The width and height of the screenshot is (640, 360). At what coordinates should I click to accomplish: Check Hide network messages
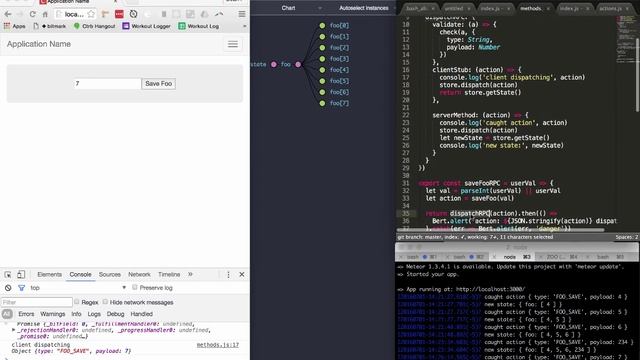(x=105, y=302)
